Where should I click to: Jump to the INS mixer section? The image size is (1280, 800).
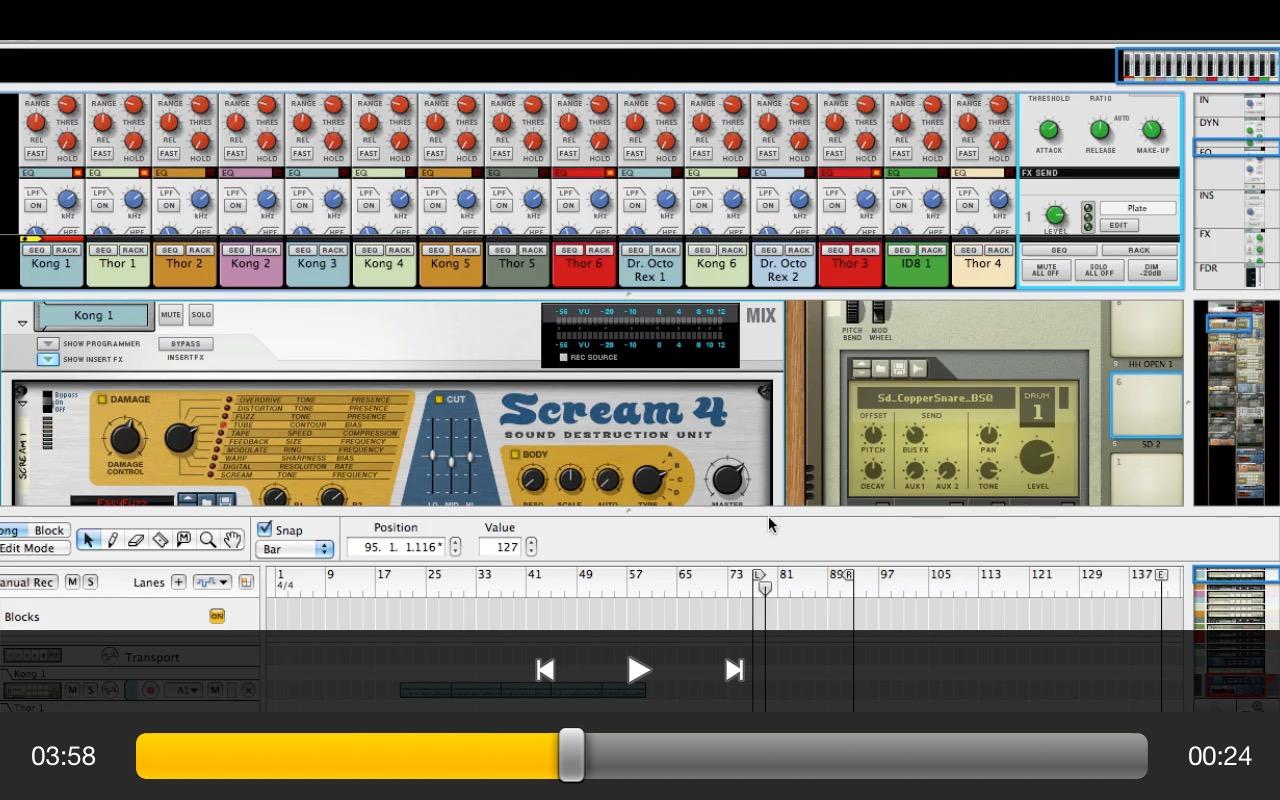tap(1207, 195)
